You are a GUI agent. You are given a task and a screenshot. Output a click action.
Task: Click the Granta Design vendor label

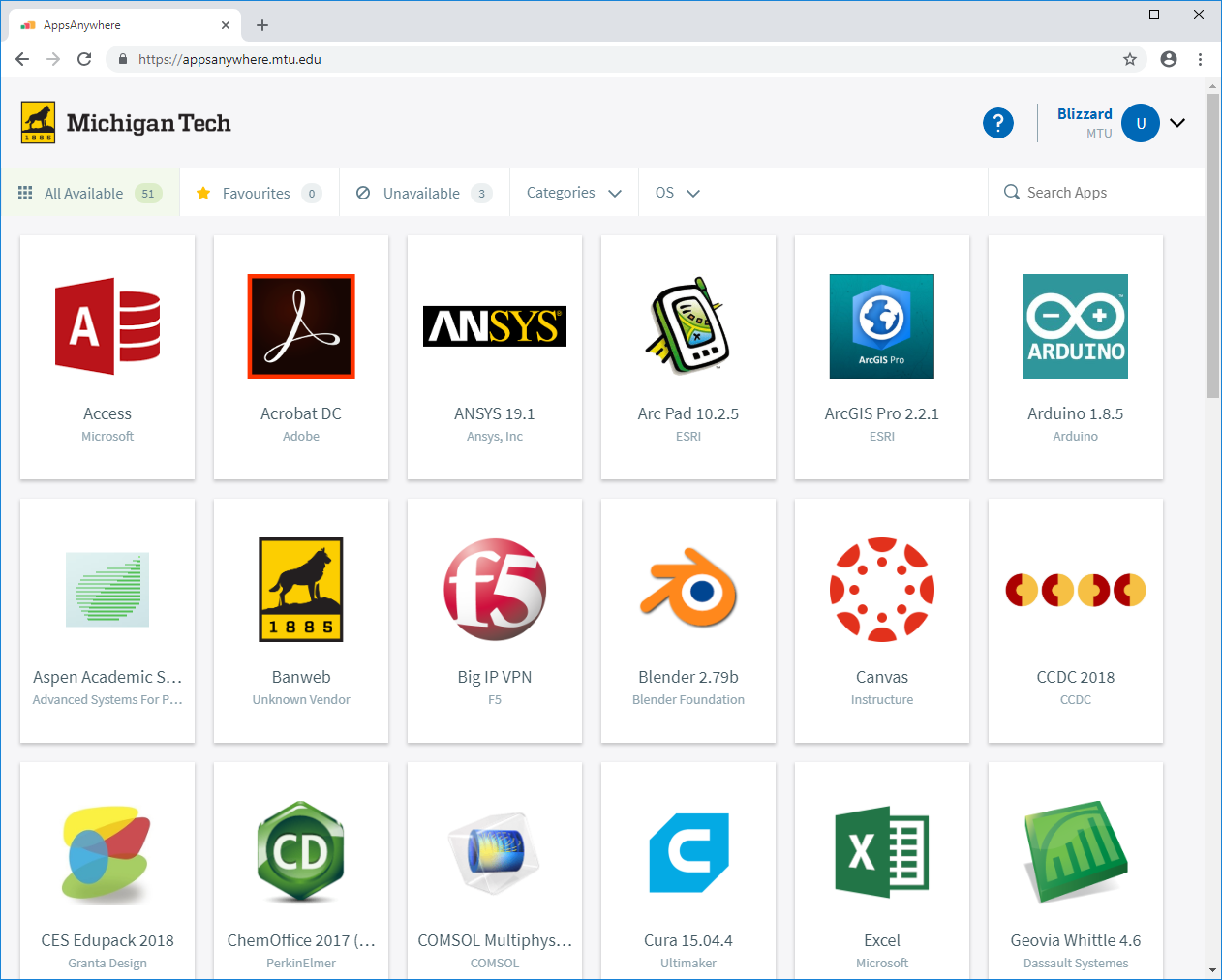[107, 963]
